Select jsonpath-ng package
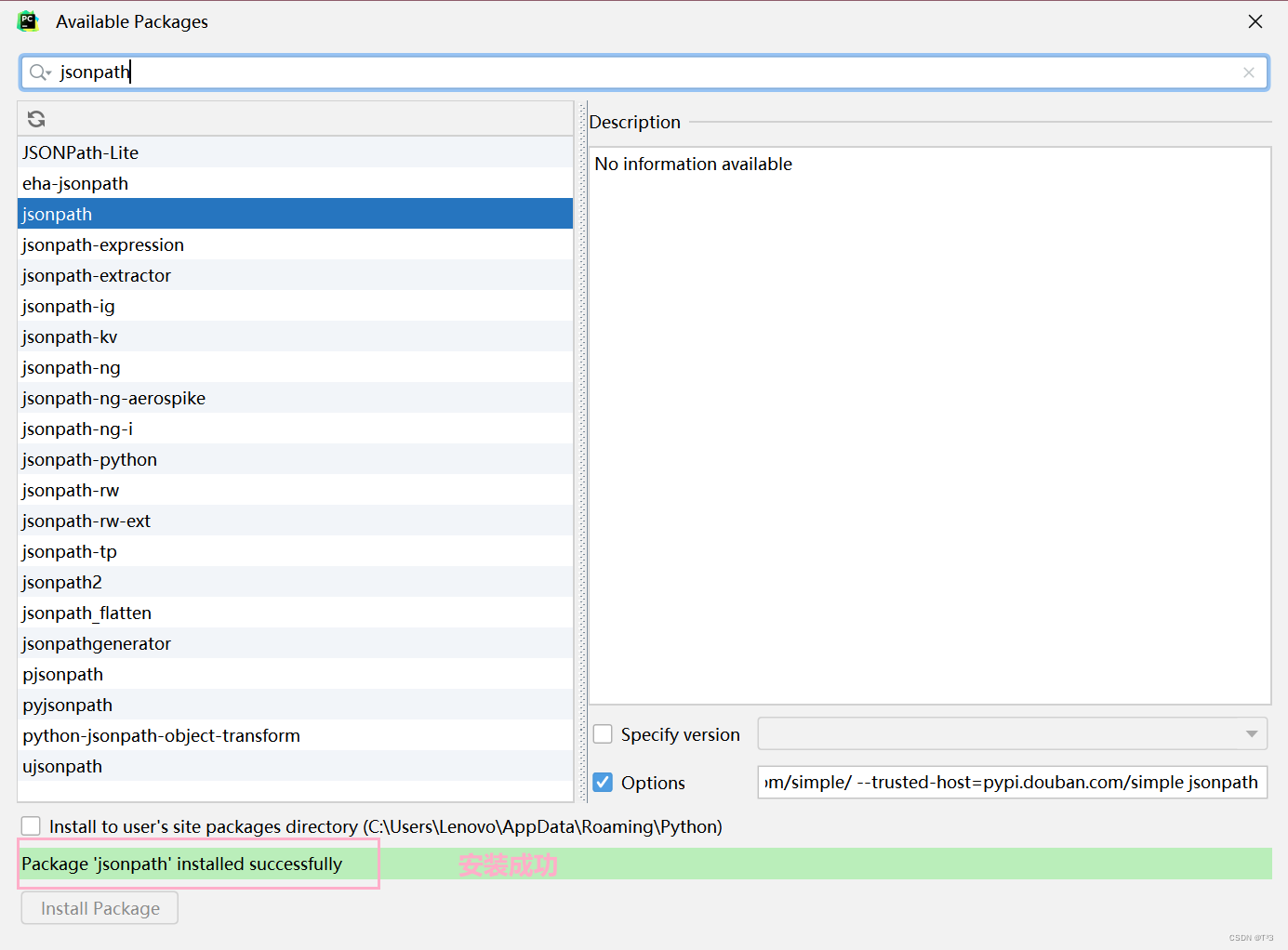The image size is (1288, 950). point(295,367)
